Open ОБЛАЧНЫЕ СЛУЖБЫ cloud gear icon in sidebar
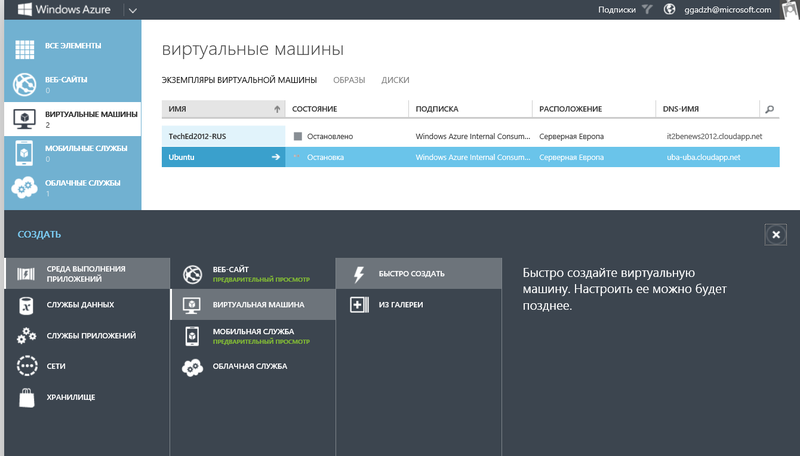 click(24, 187)
